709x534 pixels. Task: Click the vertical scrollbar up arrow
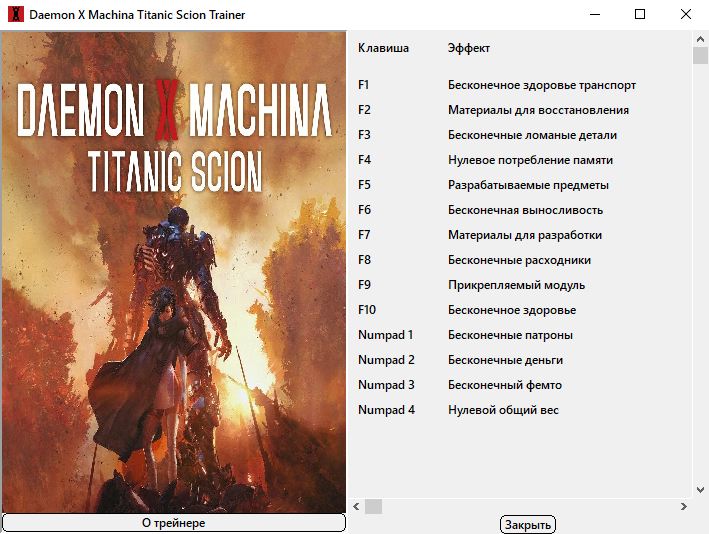[700, 39]
